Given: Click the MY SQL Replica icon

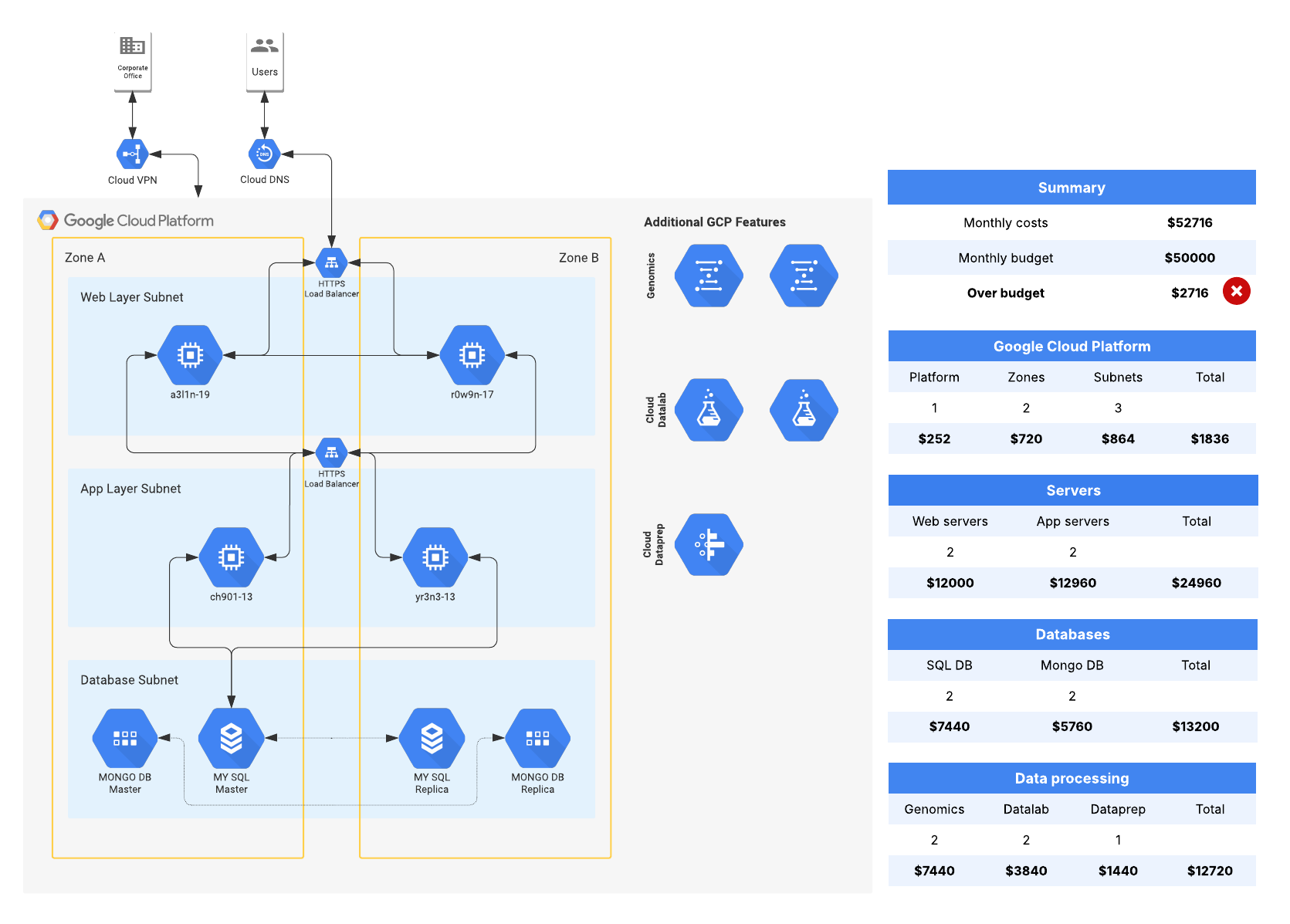Looking at the screenshot, I should 432,739.
